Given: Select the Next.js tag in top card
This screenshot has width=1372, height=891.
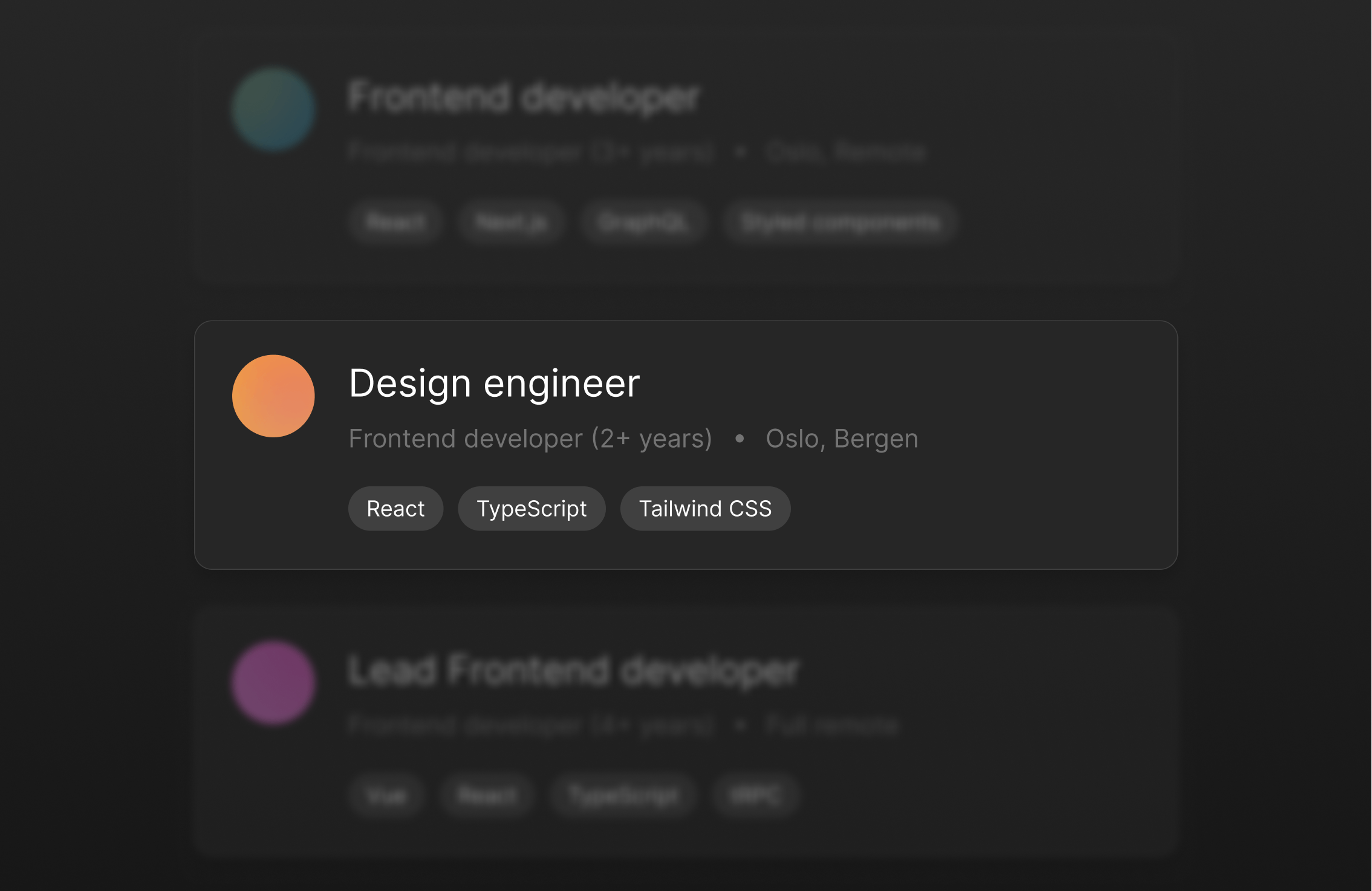Looking at the screenshot, I should pyautogui.click(x=511, y=222).
